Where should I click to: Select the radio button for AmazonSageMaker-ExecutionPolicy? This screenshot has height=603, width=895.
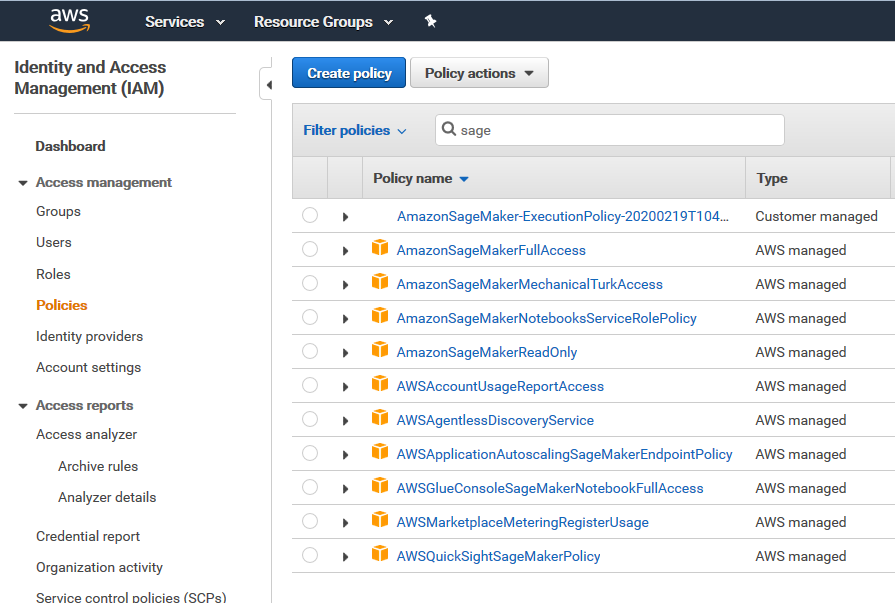pos(309,215)
